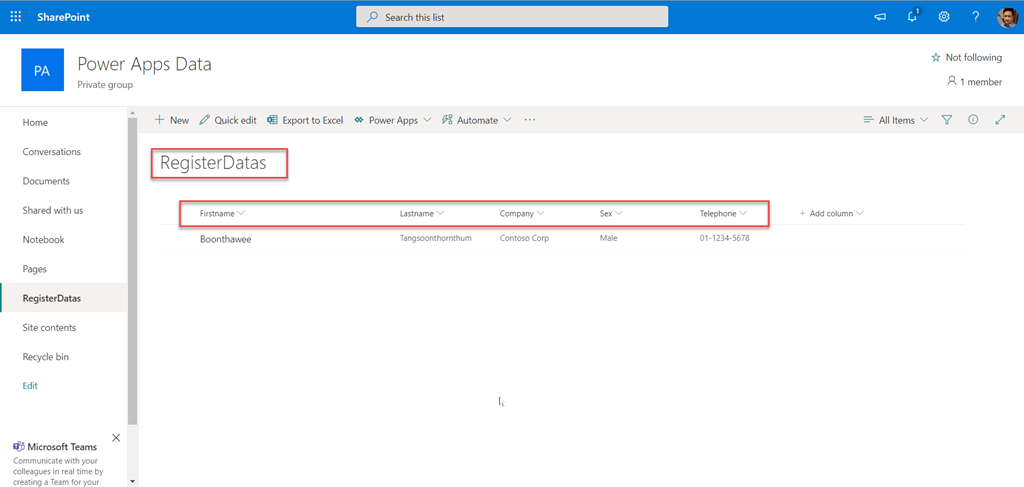Click the 01-1234-5678 telephone cell
The height and width of the screenshot is (487, 1024).
click(x=725, y=238)
